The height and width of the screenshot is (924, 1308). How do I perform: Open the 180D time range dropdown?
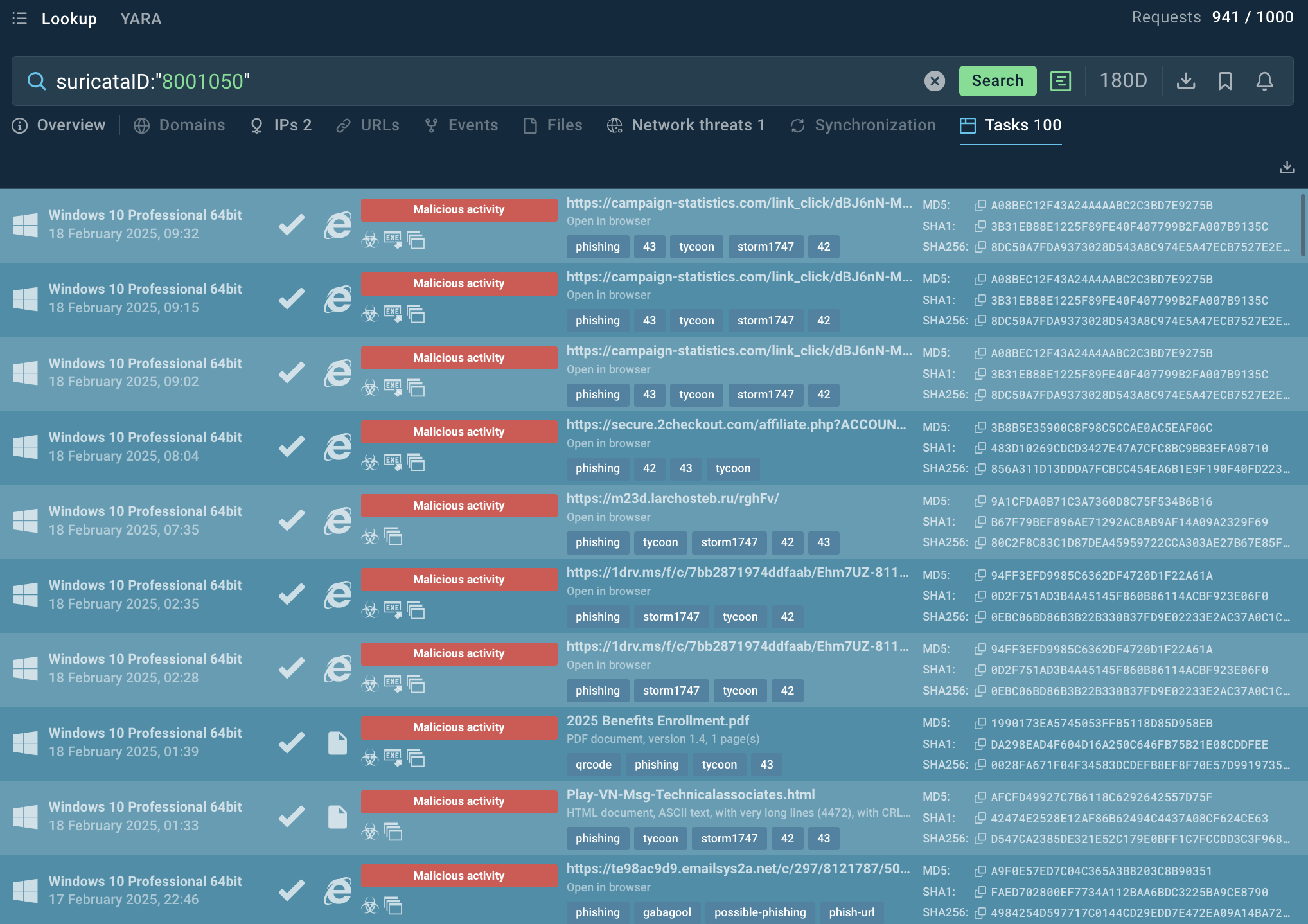[1123, 81]
